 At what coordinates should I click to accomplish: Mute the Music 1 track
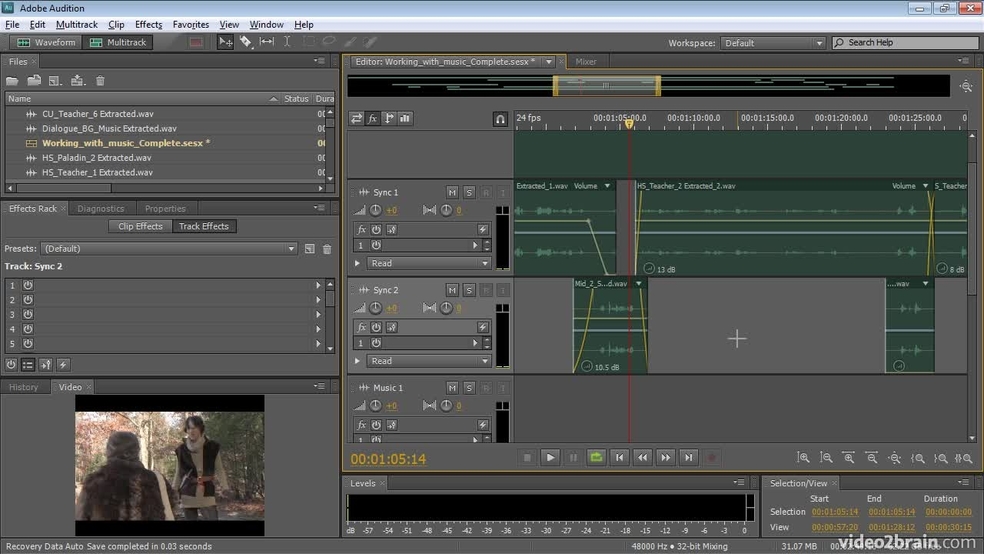pyautogui.click(x=452, y=388)
